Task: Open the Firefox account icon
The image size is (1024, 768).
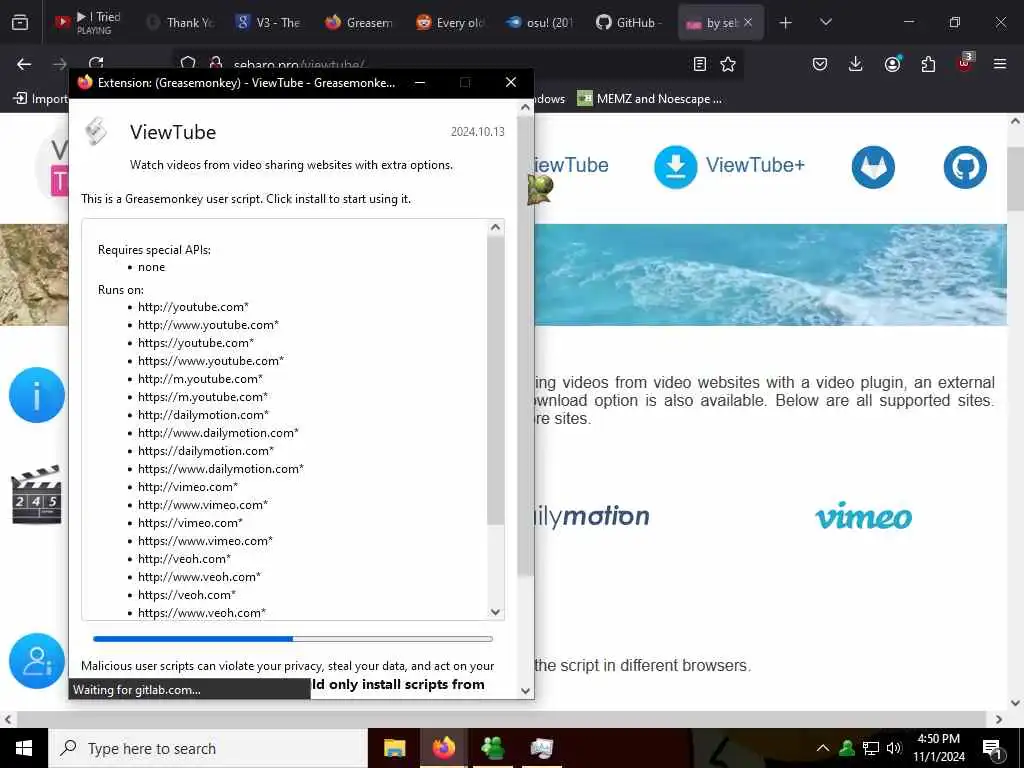Action: click(892, 63)
